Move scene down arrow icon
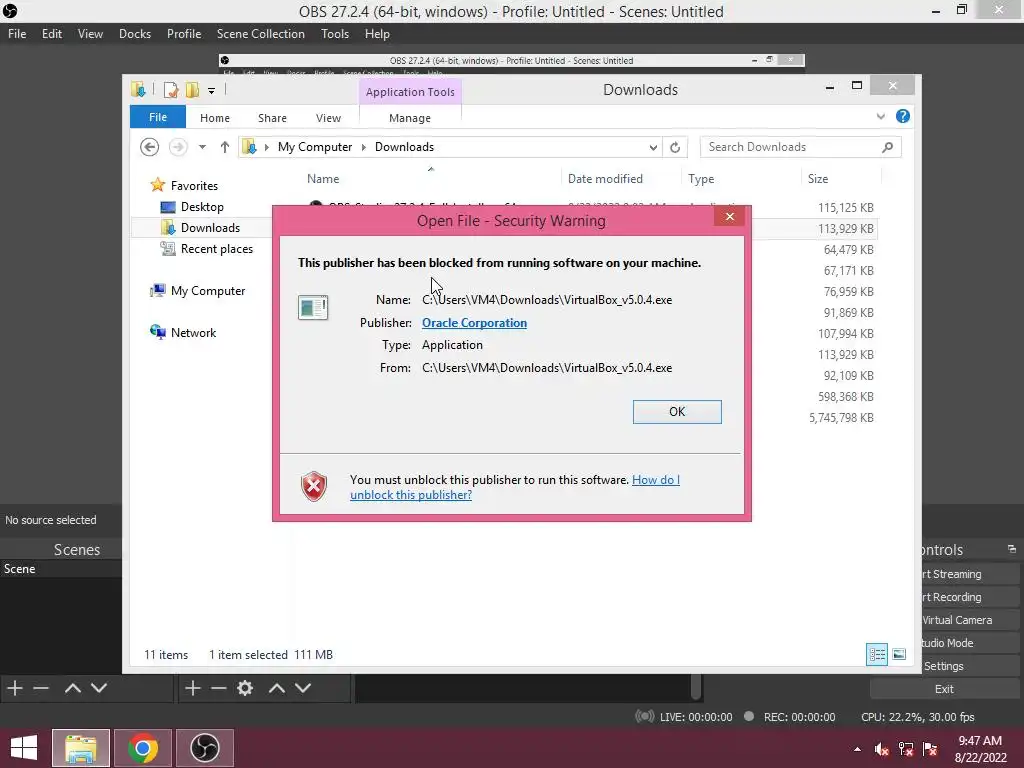 click(99, 688)
